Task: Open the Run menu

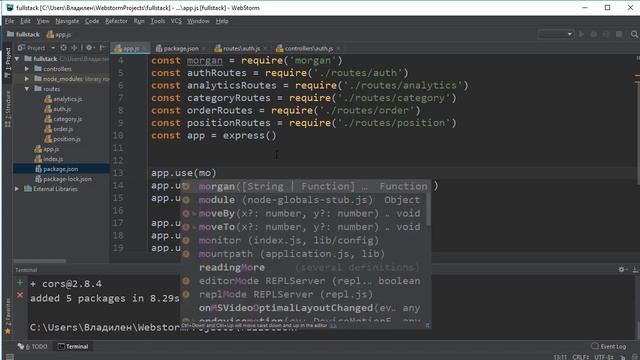Action: click(x=139, y=21)
